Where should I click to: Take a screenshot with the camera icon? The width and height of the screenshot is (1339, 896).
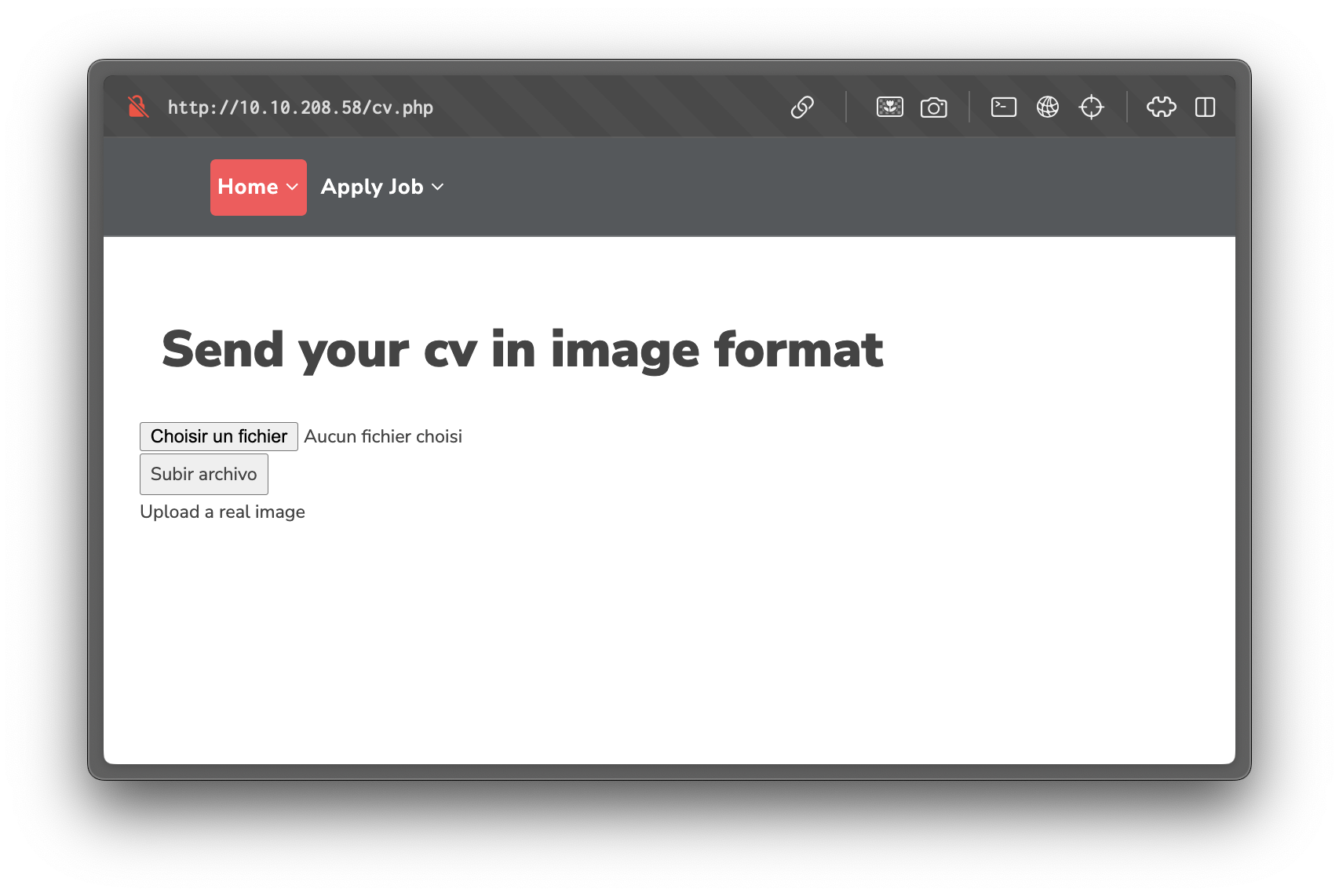click(933, 107)
